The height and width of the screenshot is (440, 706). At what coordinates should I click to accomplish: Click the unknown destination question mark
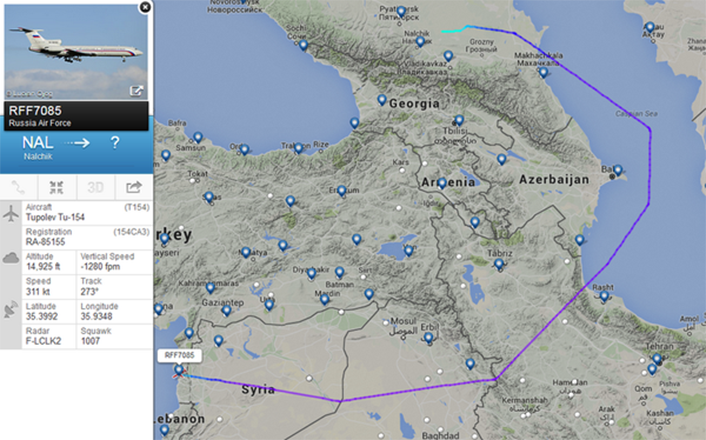115,143
